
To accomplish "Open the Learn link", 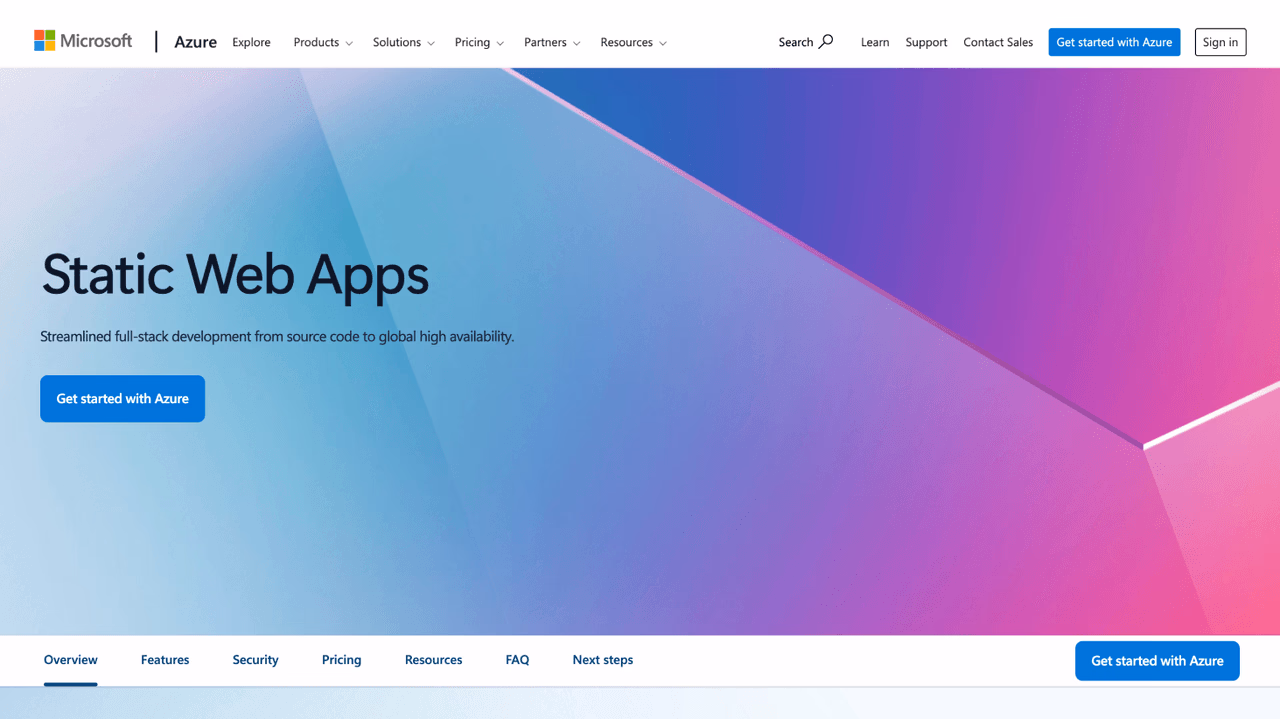I will [x=875, y=42].
